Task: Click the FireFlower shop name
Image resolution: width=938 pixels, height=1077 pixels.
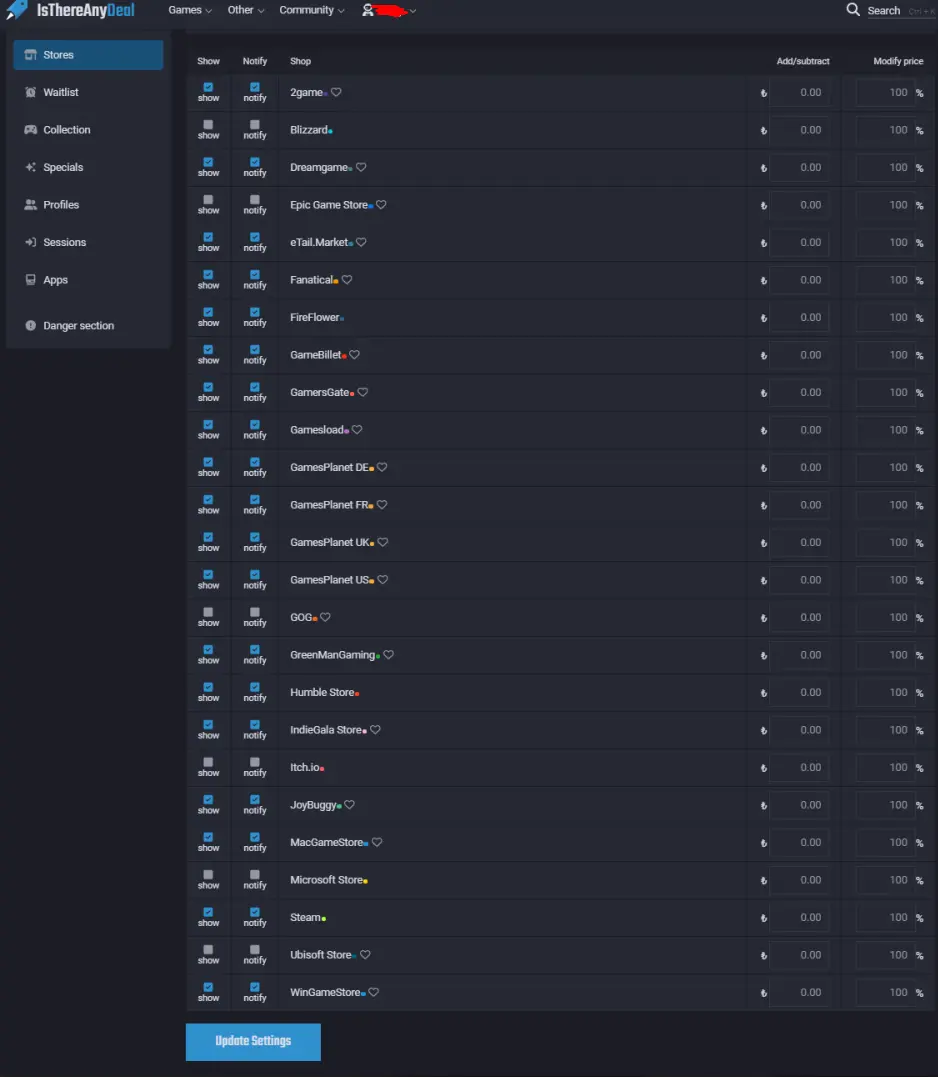Action: [x=314, y=317]
